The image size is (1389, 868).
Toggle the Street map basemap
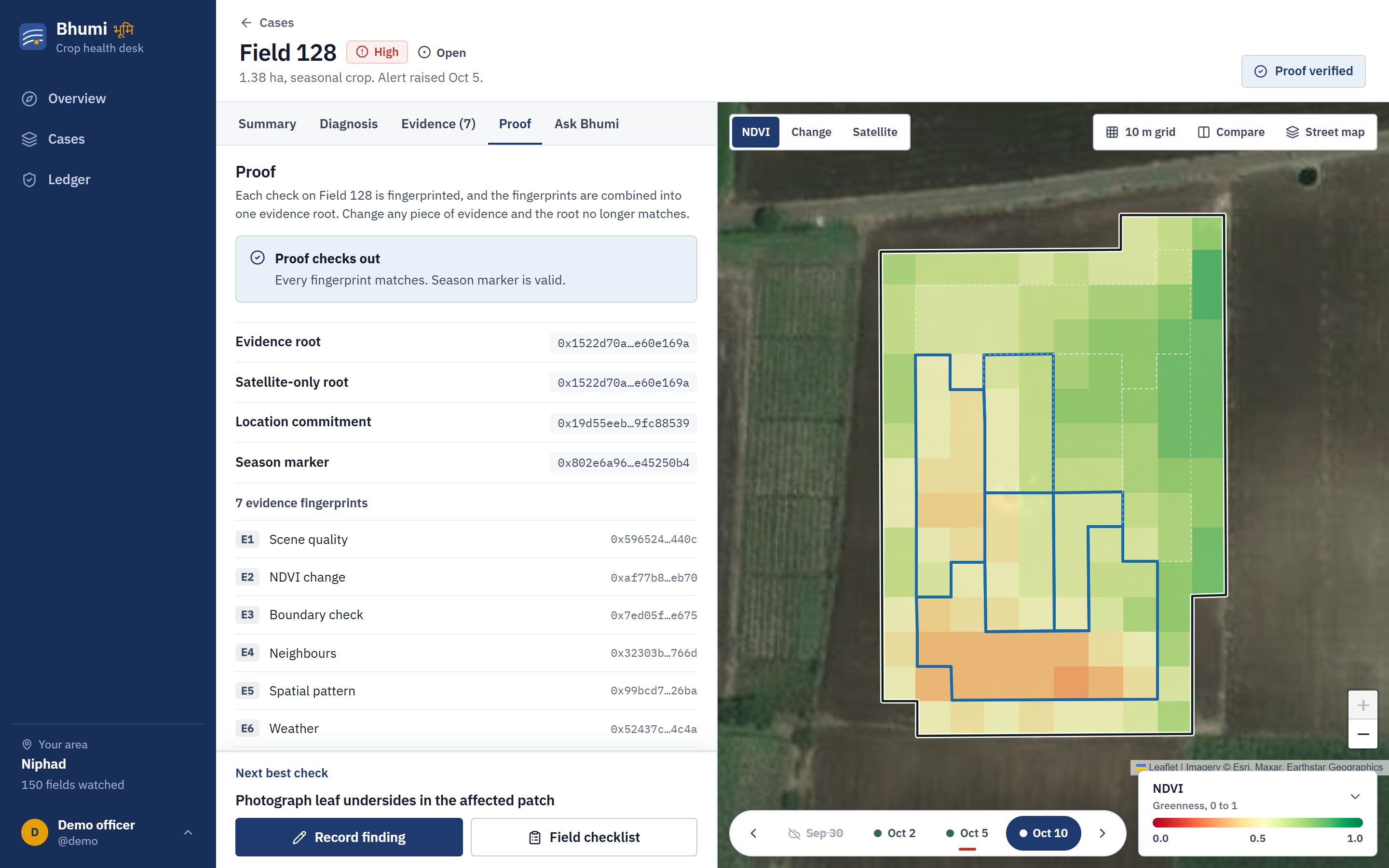(1325, 132)
